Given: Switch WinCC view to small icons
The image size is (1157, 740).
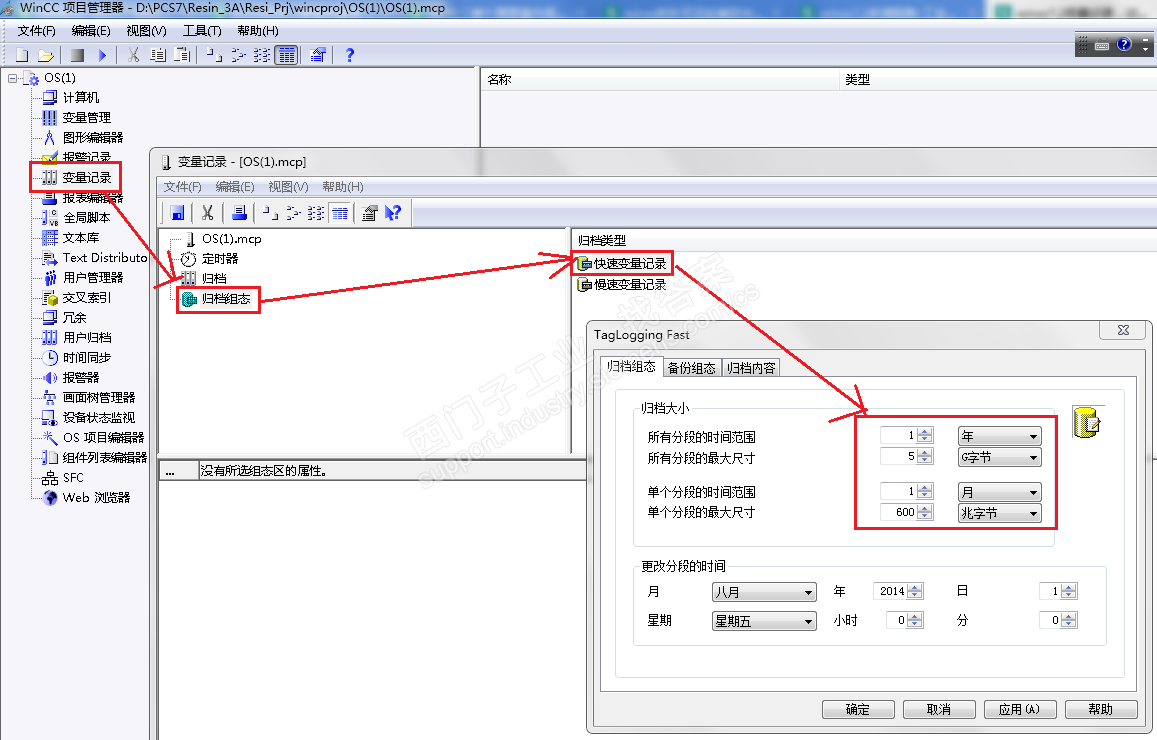Looking at the screenshot, I should [238, 55].
